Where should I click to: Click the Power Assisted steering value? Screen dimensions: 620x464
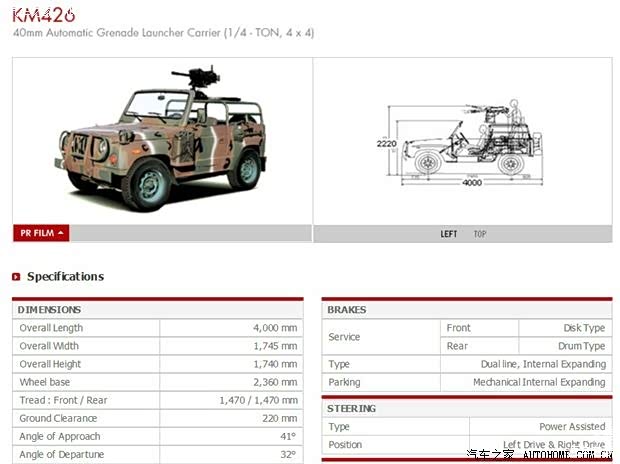click(x=572, y=426)
